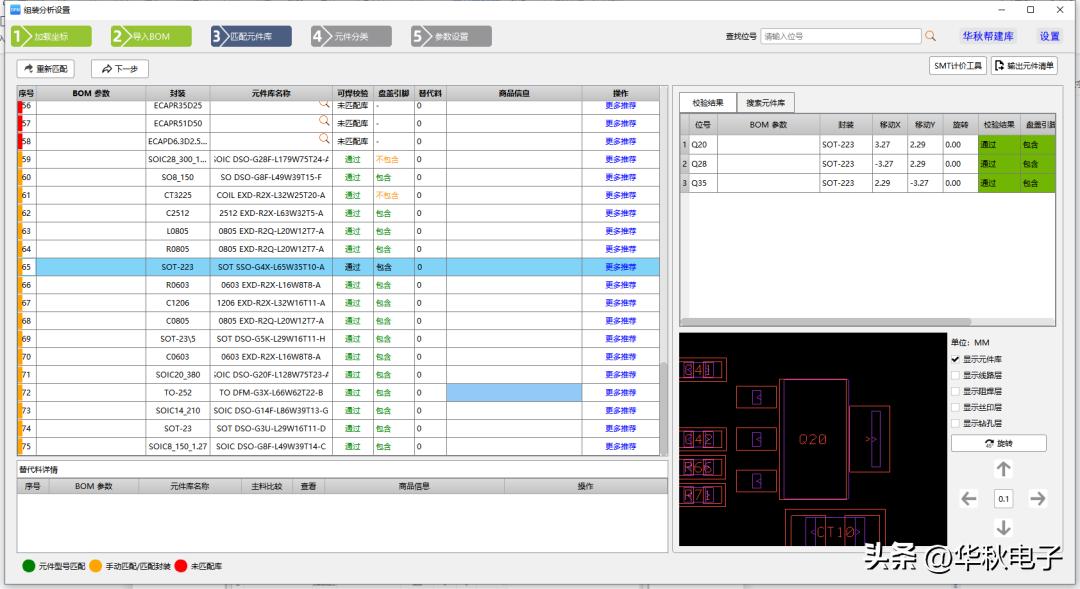Open the 华秋帮建库 link
The width and height of the screenshot is (1080, 589).
[x=990, y=35]
